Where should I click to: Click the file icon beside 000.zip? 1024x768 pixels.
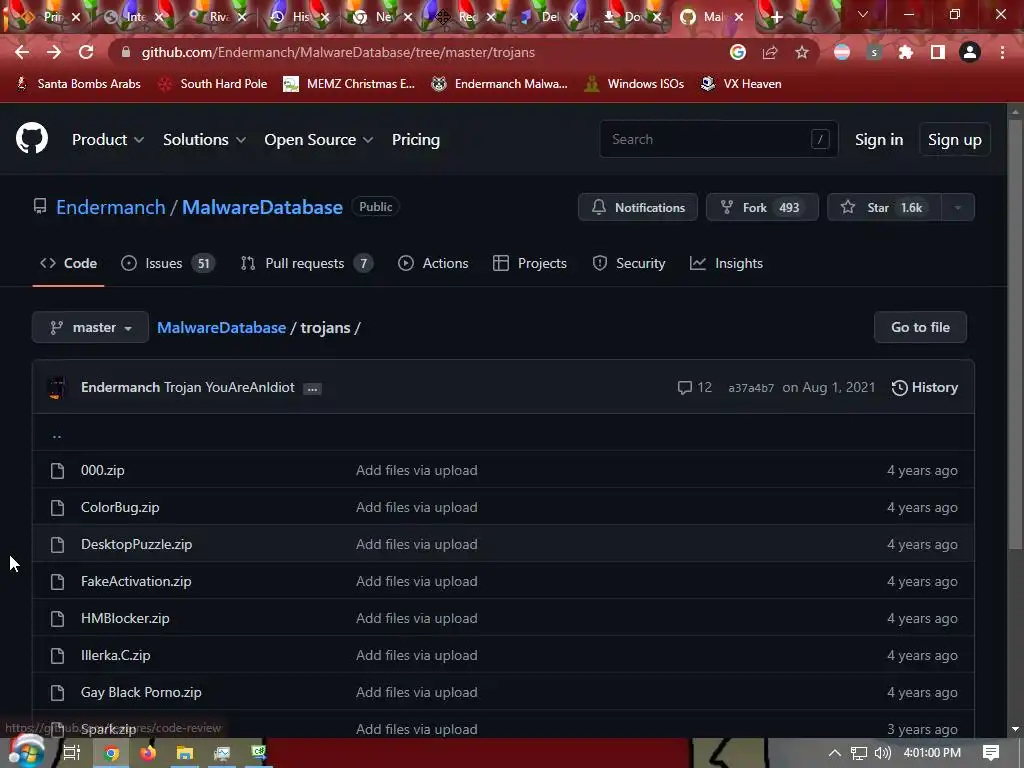[57, 470]
